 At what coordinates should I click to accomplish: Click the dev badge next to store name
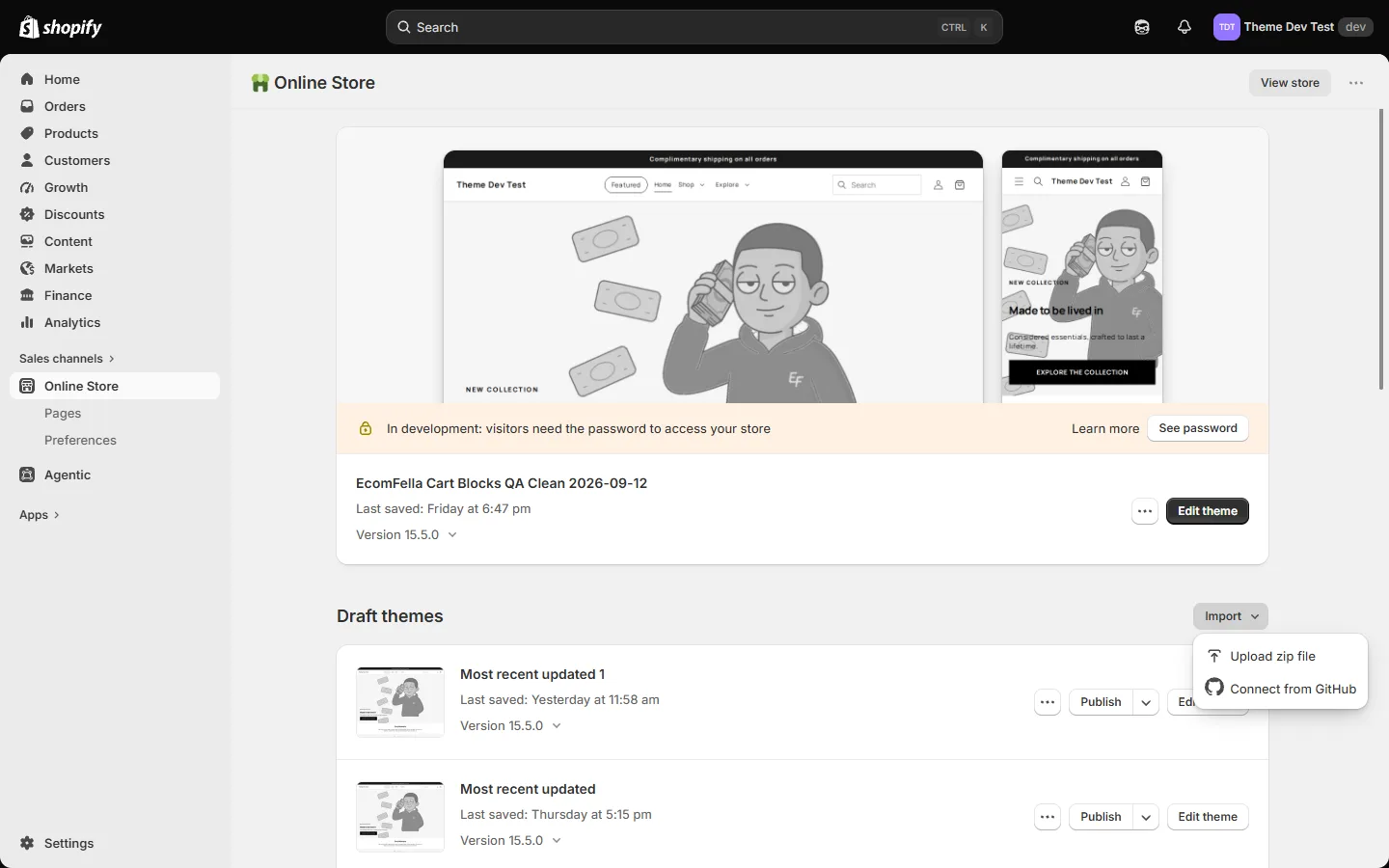pos(1355,27)
